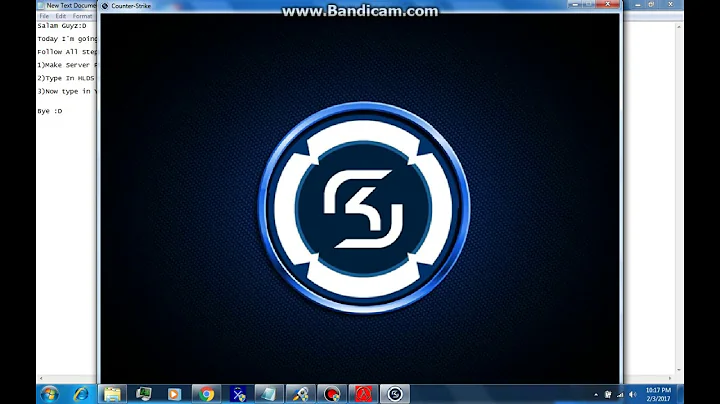Open the taskbar clock showing 10:17 PM
Screen dimensions: 720x404
658,394
